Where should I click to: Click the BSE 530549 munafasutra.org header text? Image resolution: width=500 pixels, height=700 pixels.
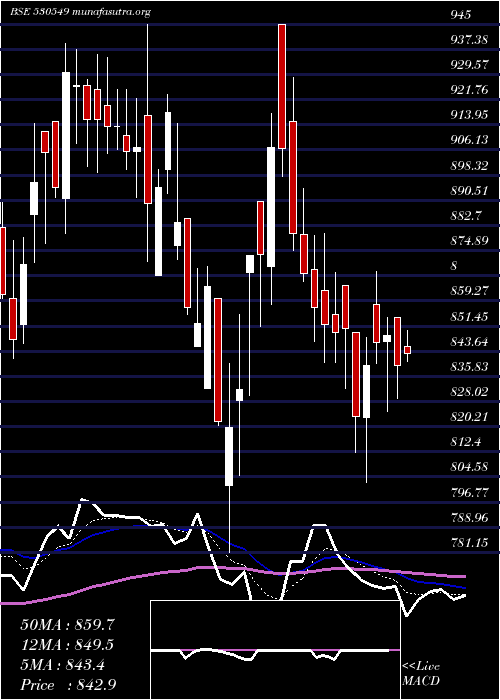pos(80,12)
